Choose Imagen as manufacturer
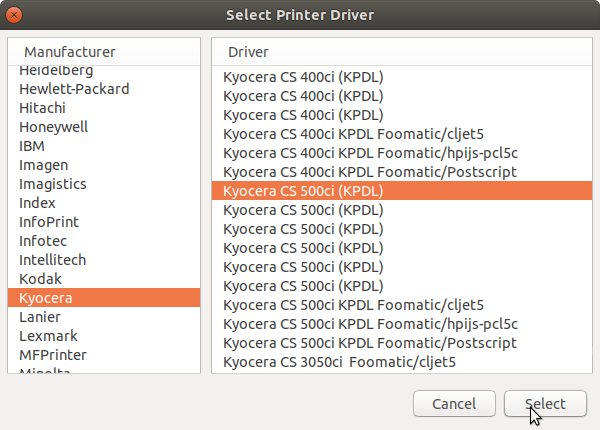The image size is (600, 430). (104, 165)
